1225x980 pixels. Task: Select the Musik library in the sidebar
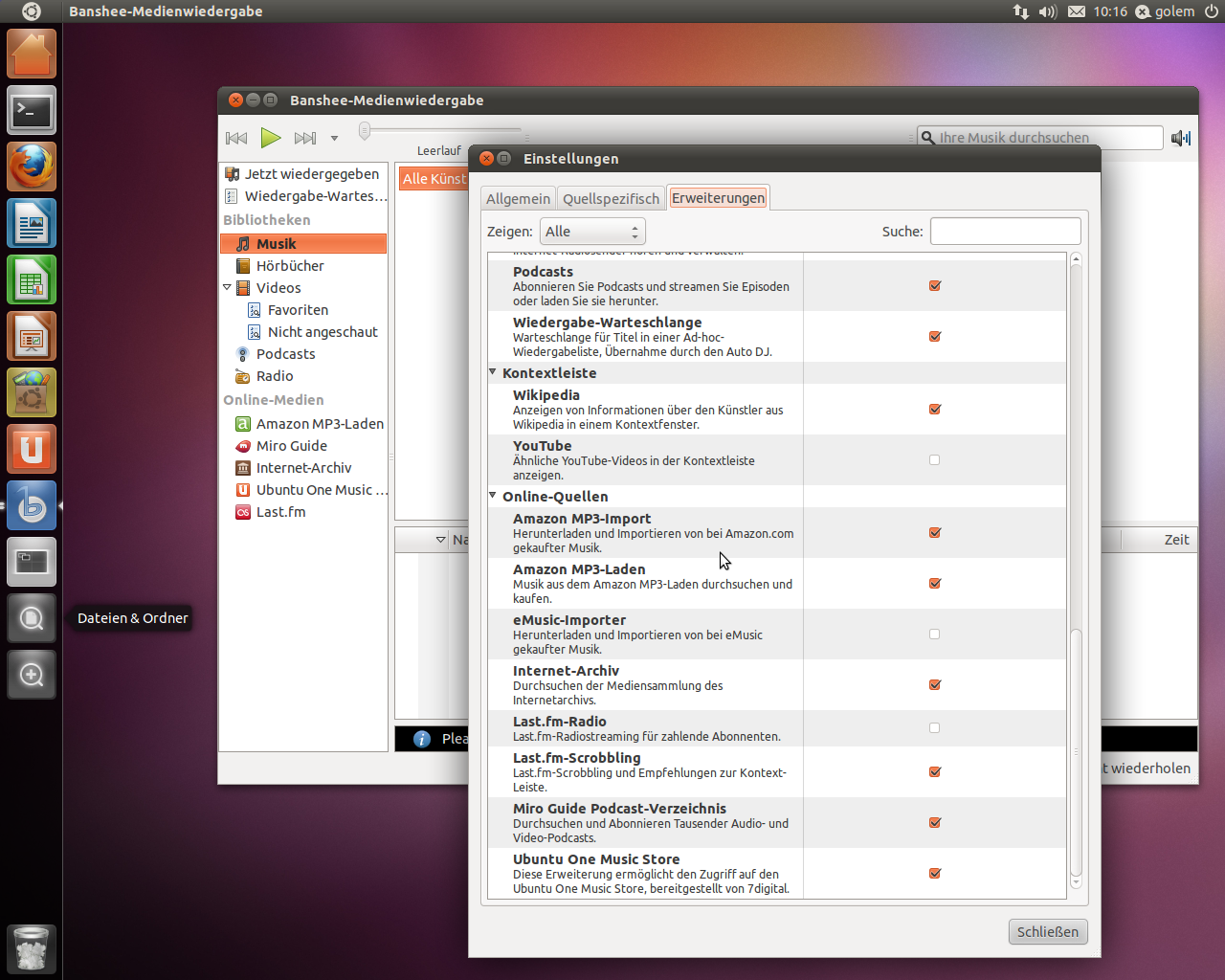click(278, 243)
